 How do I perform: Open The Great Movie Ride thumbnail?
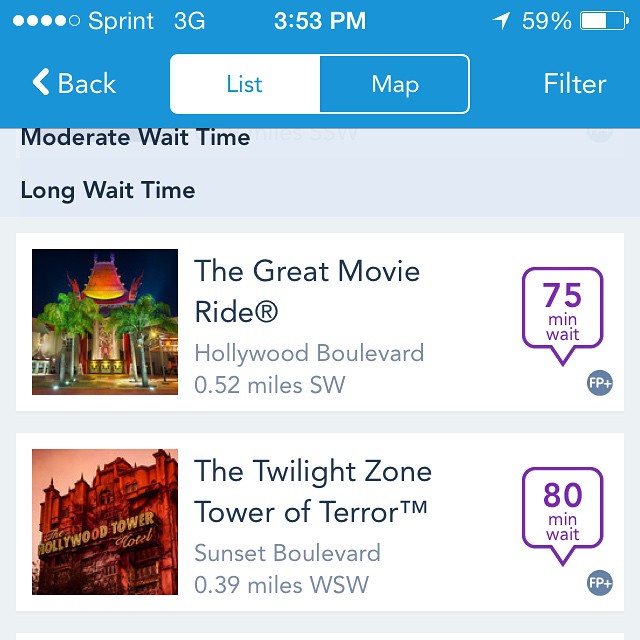(x=105, y=322)
